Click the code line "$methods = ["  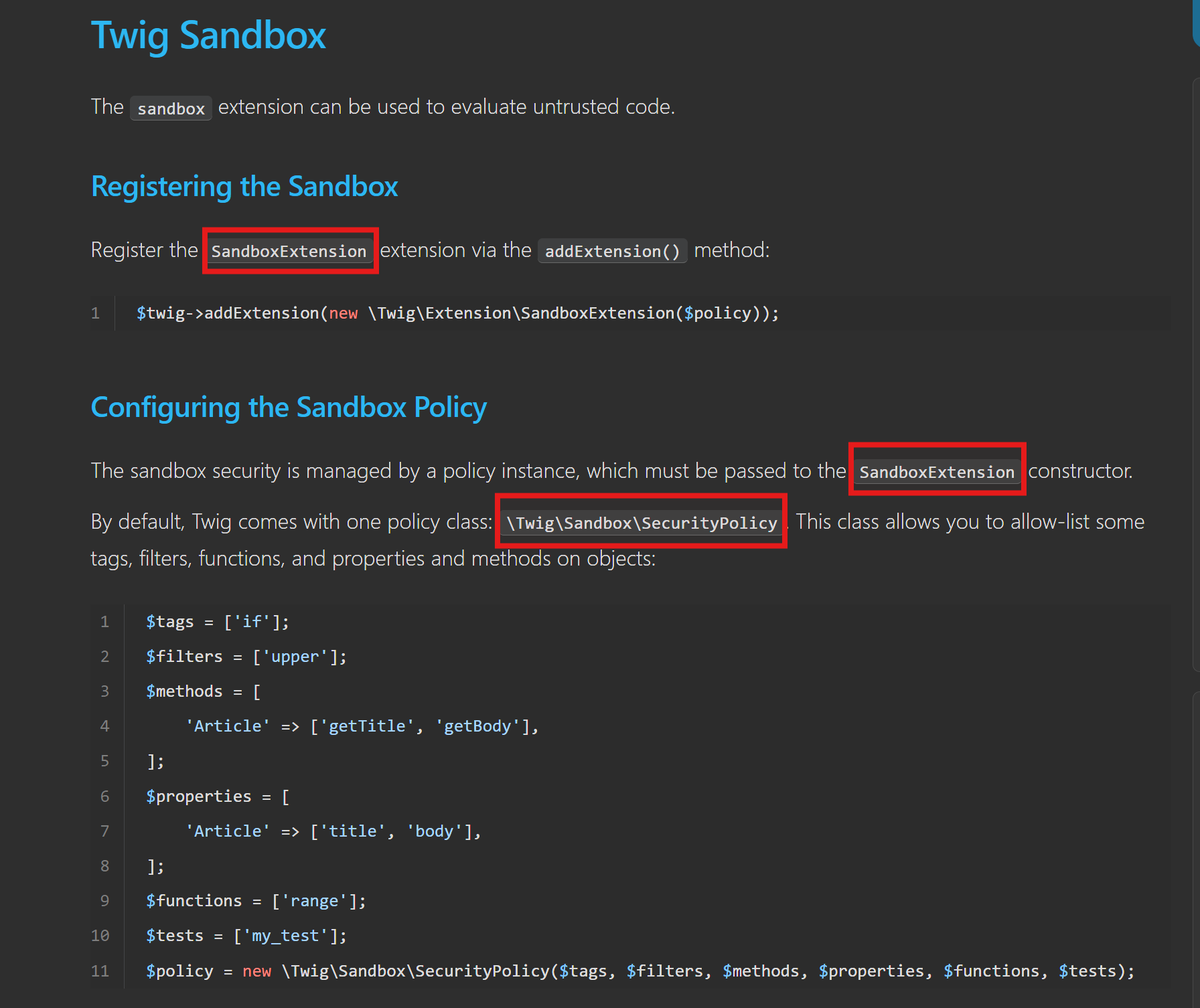pos(204,691)
